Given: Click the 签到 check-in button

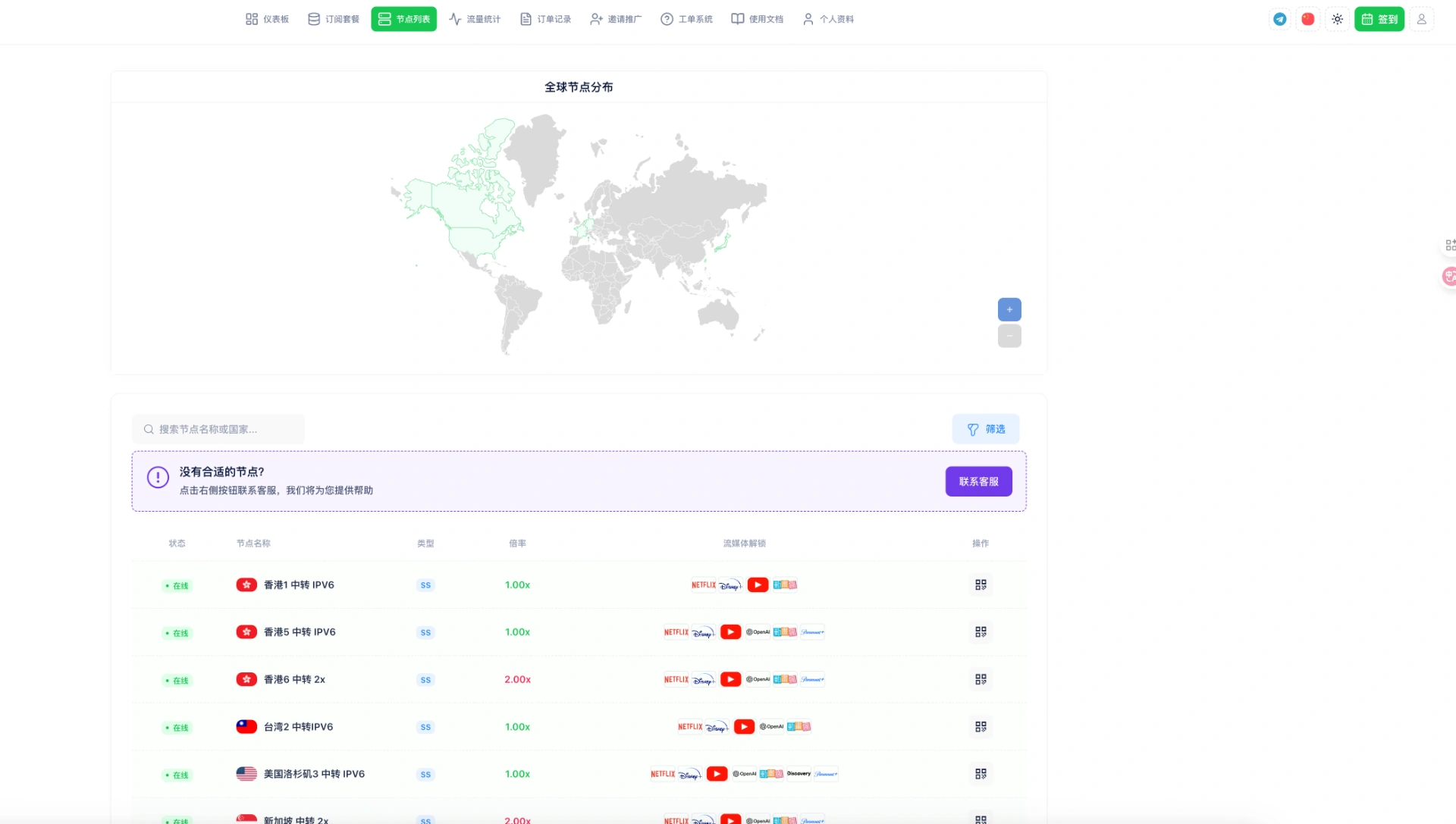Looking at the screenshot, I should click(1379, 19).
